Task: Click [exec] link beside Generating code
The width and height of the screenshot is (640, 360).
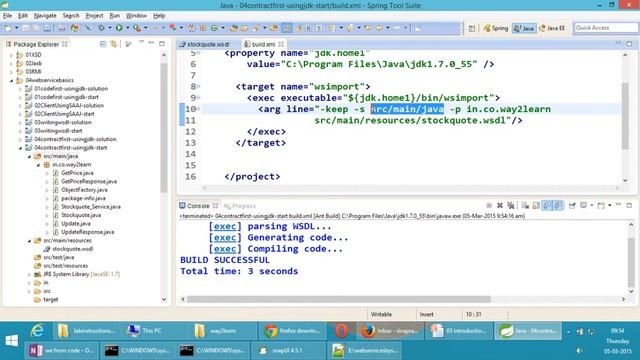Action: pos(225,238)
